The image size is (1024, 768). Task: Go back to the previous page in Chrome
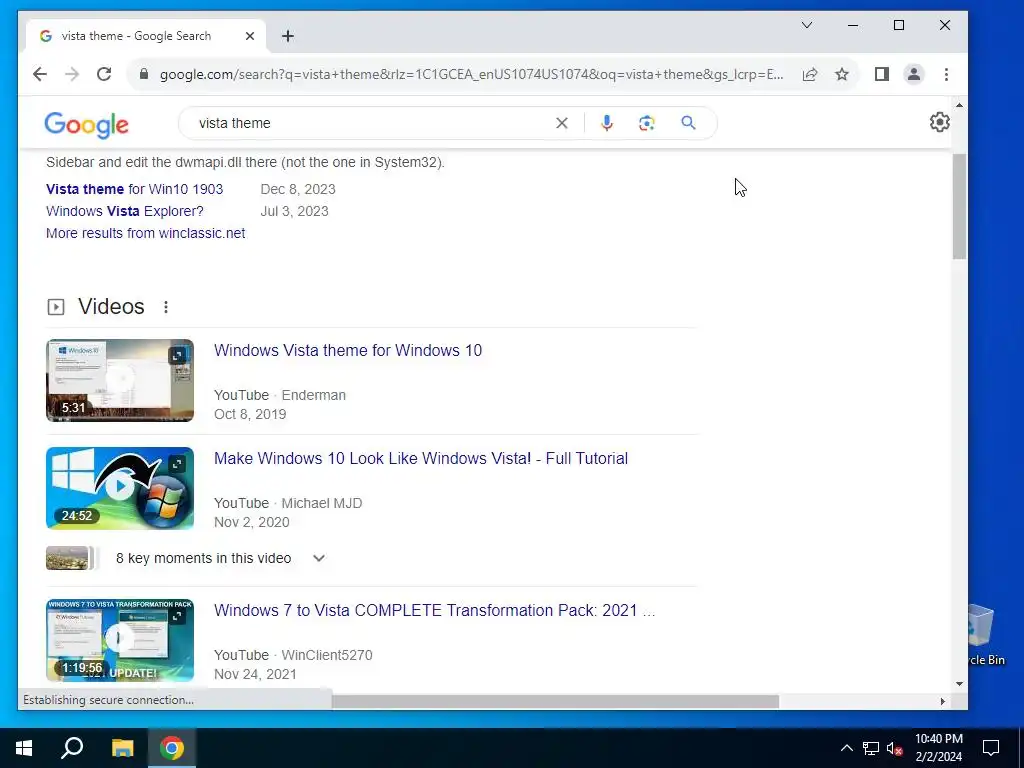[x=40, y=74]
